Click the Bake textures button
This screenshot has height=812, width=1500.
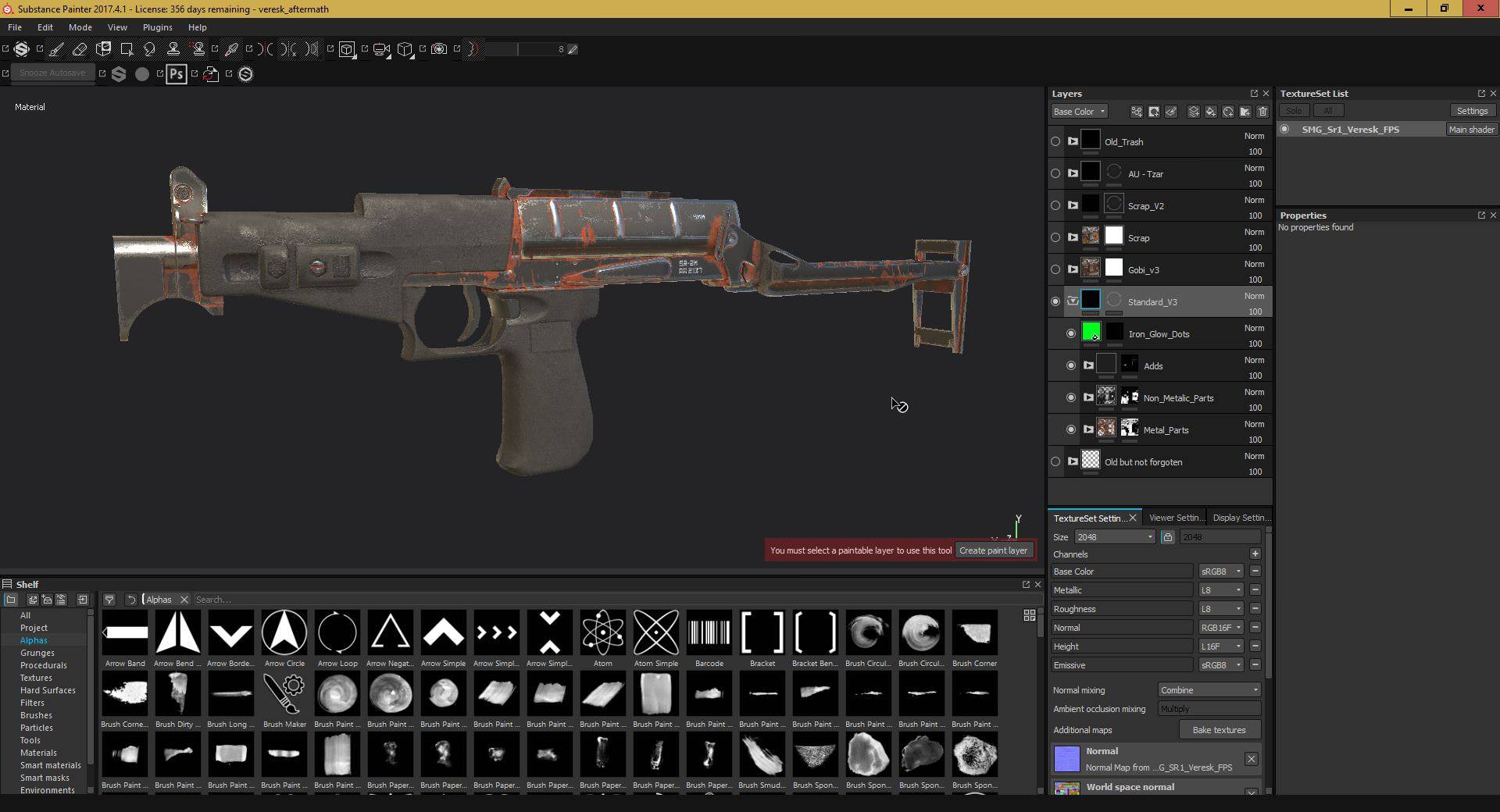(x=1219, y=730)
